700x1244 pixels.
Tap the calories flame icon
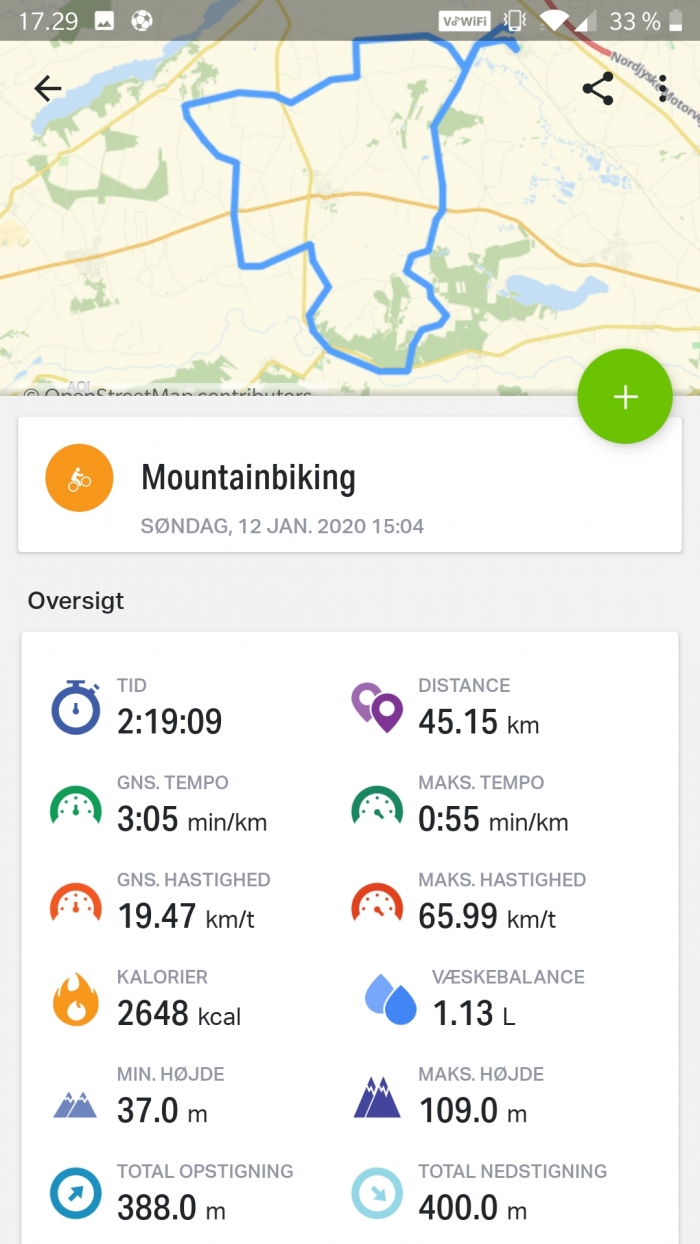[76, 1000]
